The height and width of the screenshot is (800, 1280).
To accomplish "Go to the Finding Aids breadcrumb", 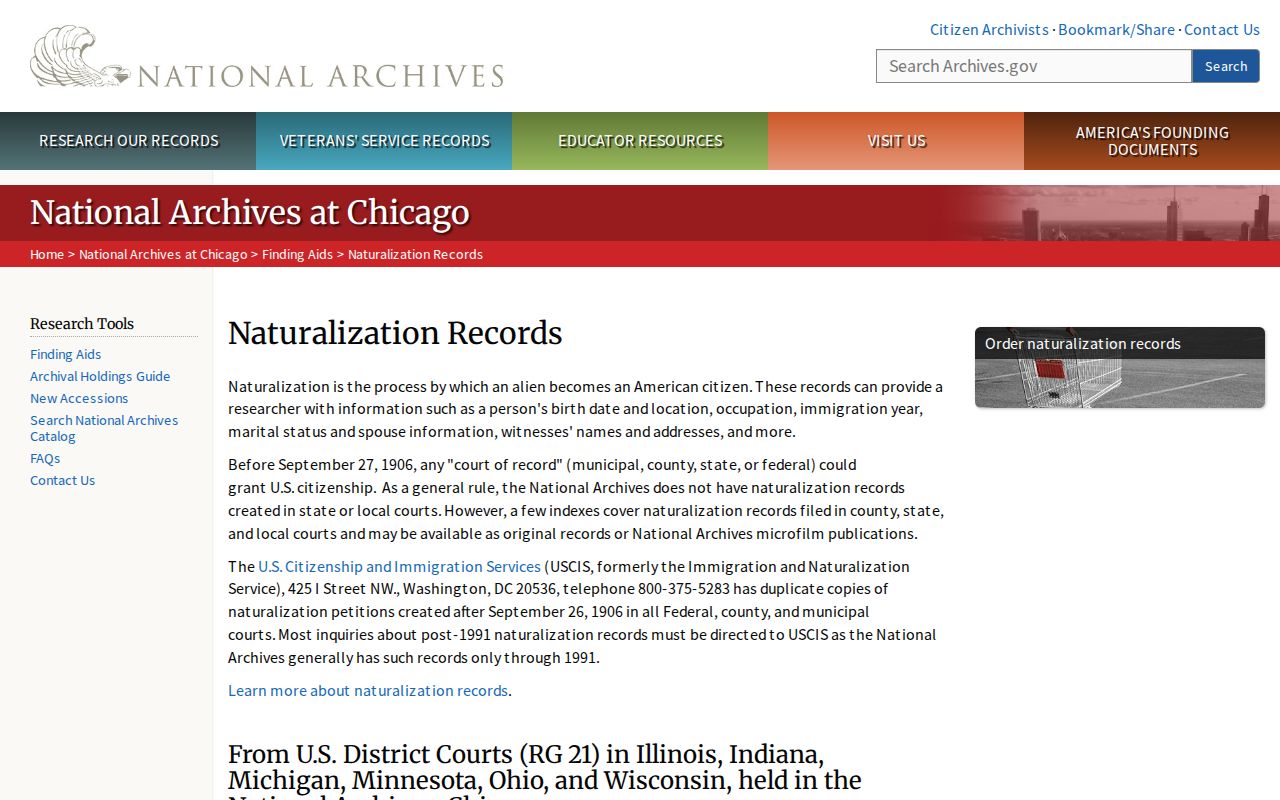I will pos(297,254).
